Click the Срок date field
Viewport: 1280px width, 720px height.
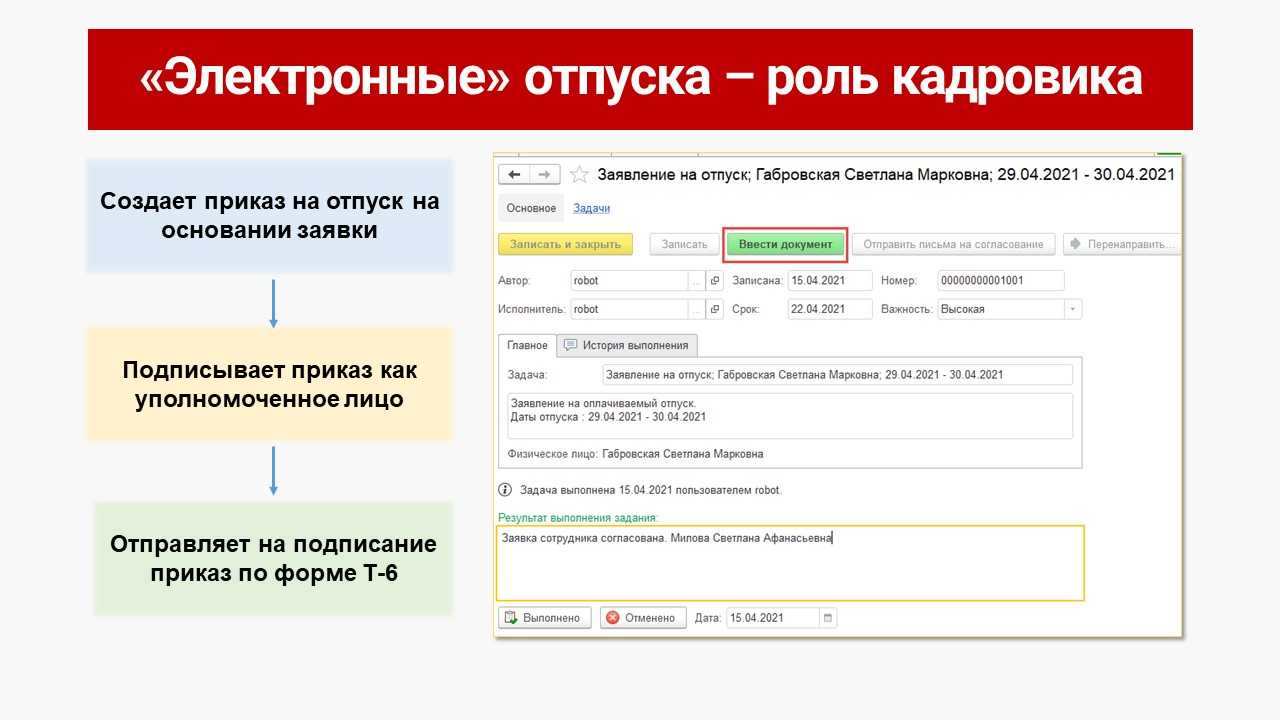tap(829, 309)
